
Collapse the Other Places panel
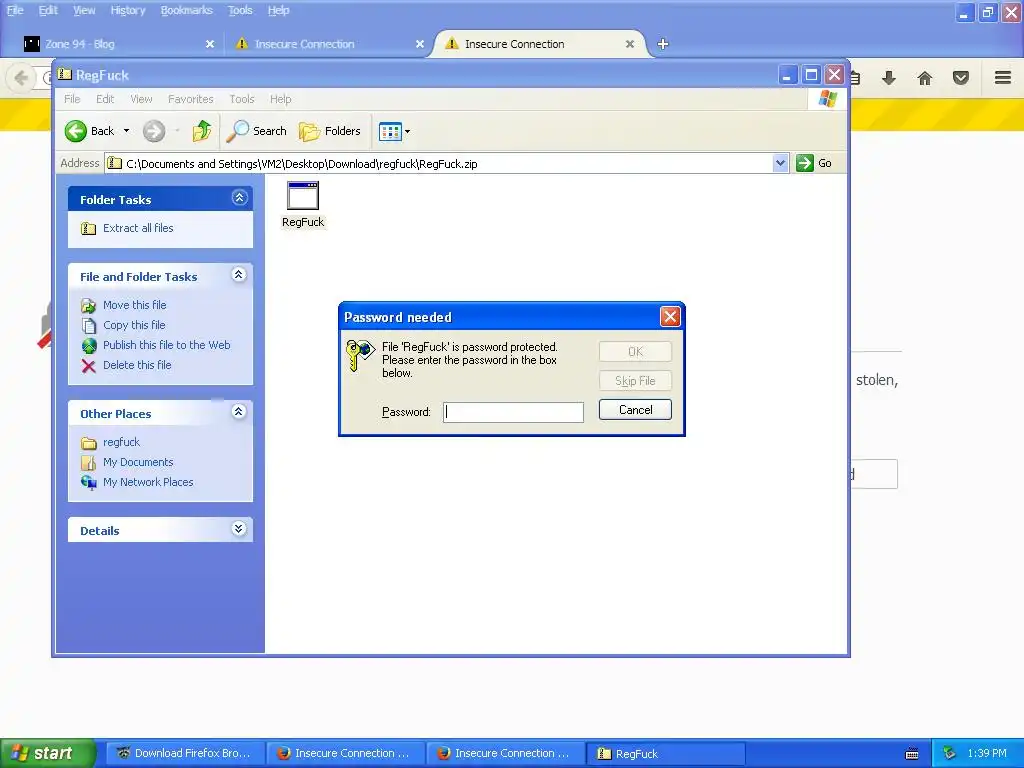pyautogui.click(x=239, y=411)
